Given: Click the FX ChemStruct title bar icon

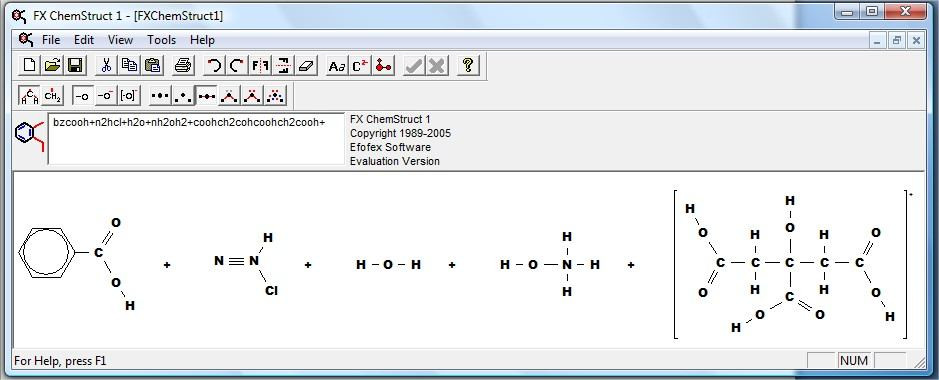Looking at the screenshot, I should 19,16.
